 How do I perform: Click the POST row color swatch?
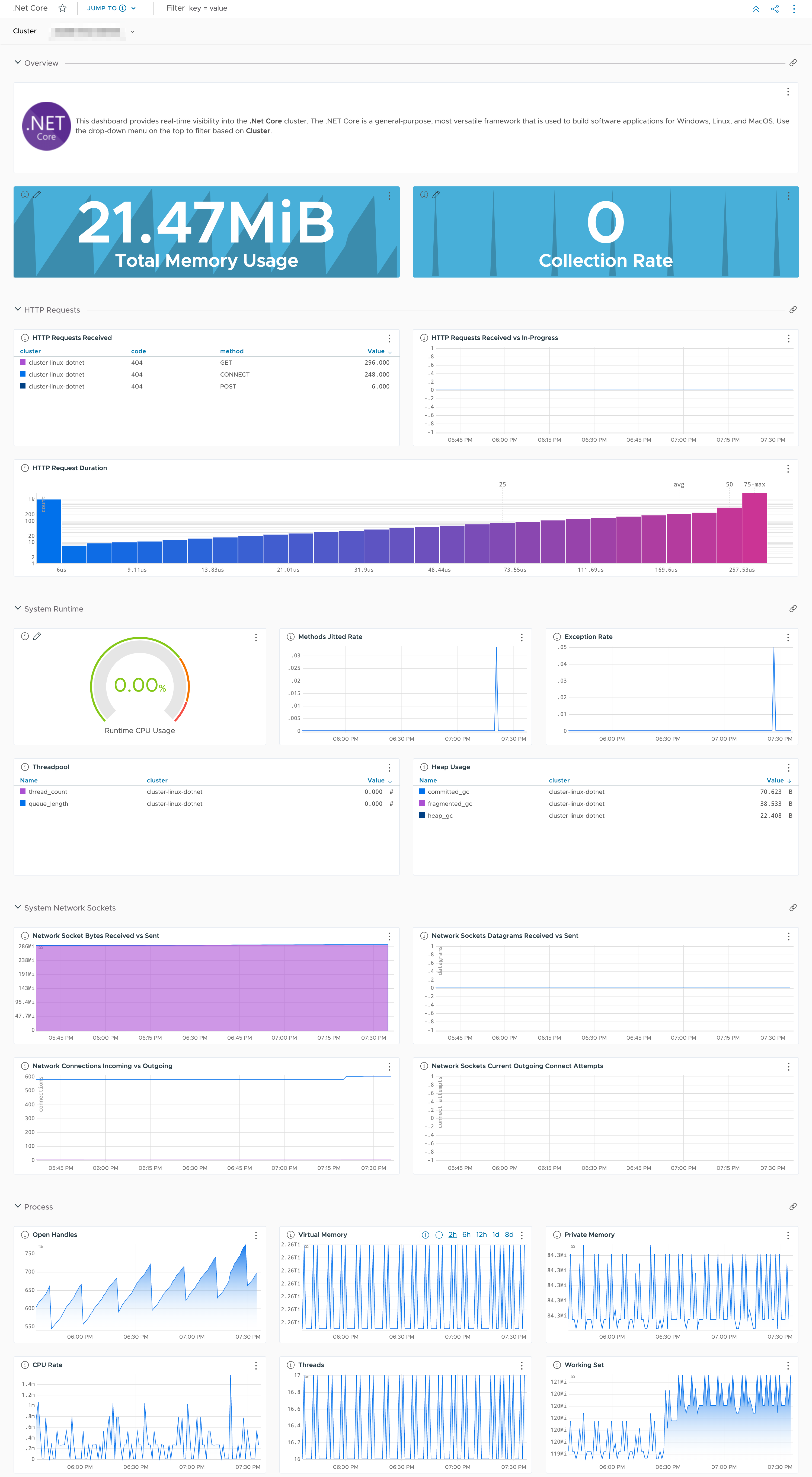tap(23, 386)
